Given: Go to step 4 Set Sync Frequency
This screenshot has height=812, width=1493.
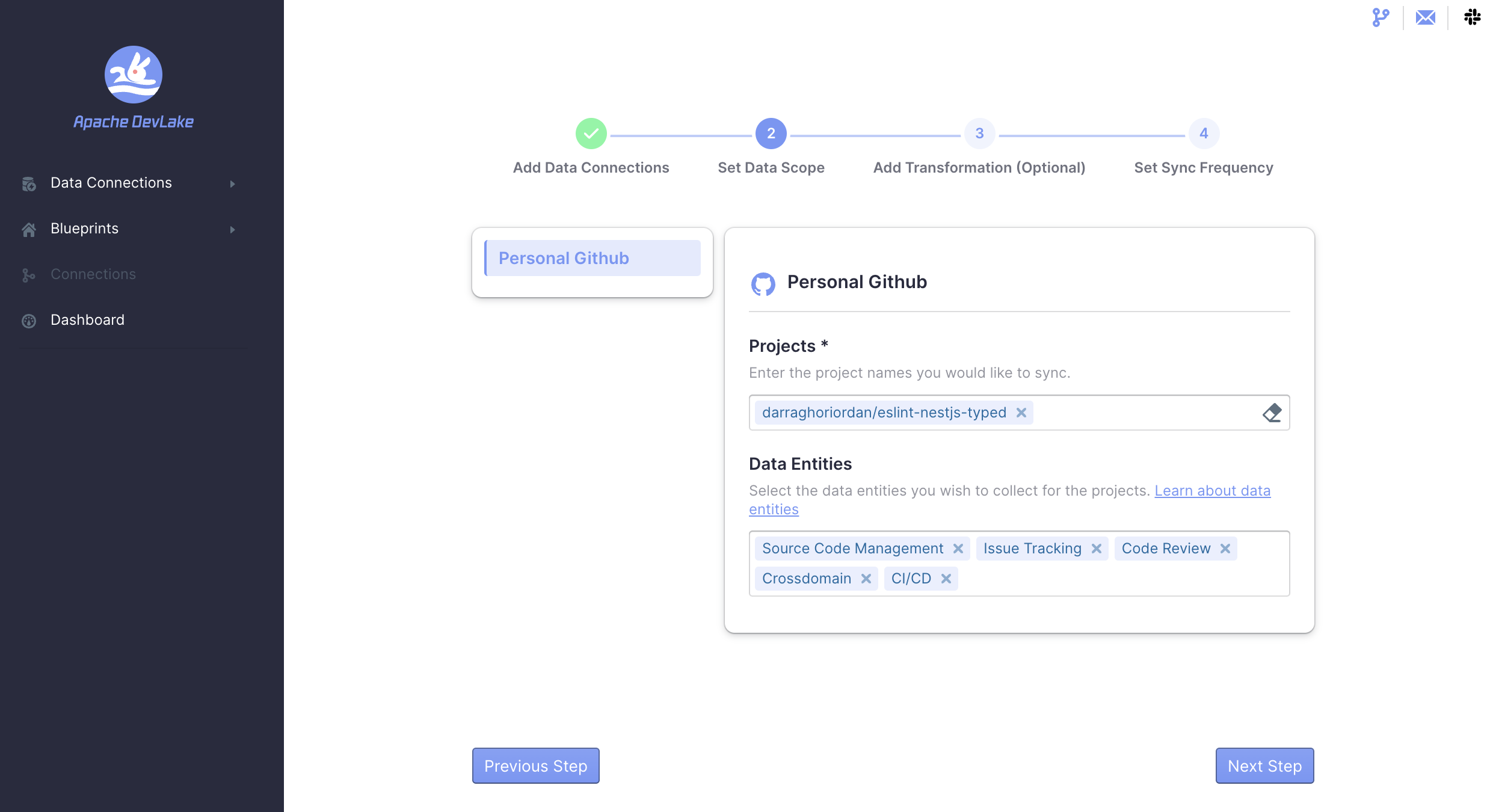Looking at the screenshot, I should pyautogui.click(x=1204, y=134).
